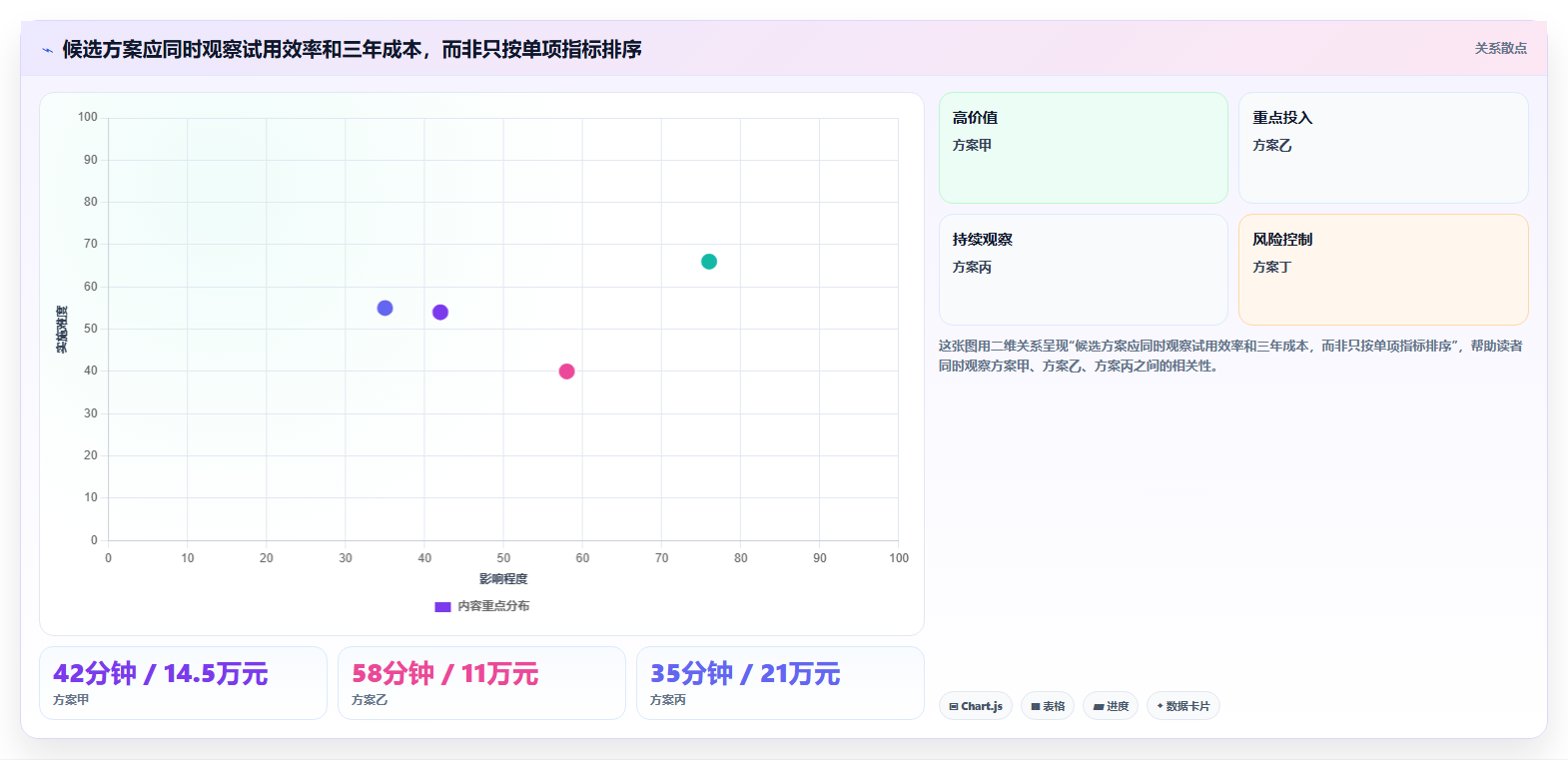Open the 持续观察 quadrant card
The image size is (1568, 760).
1084,270
